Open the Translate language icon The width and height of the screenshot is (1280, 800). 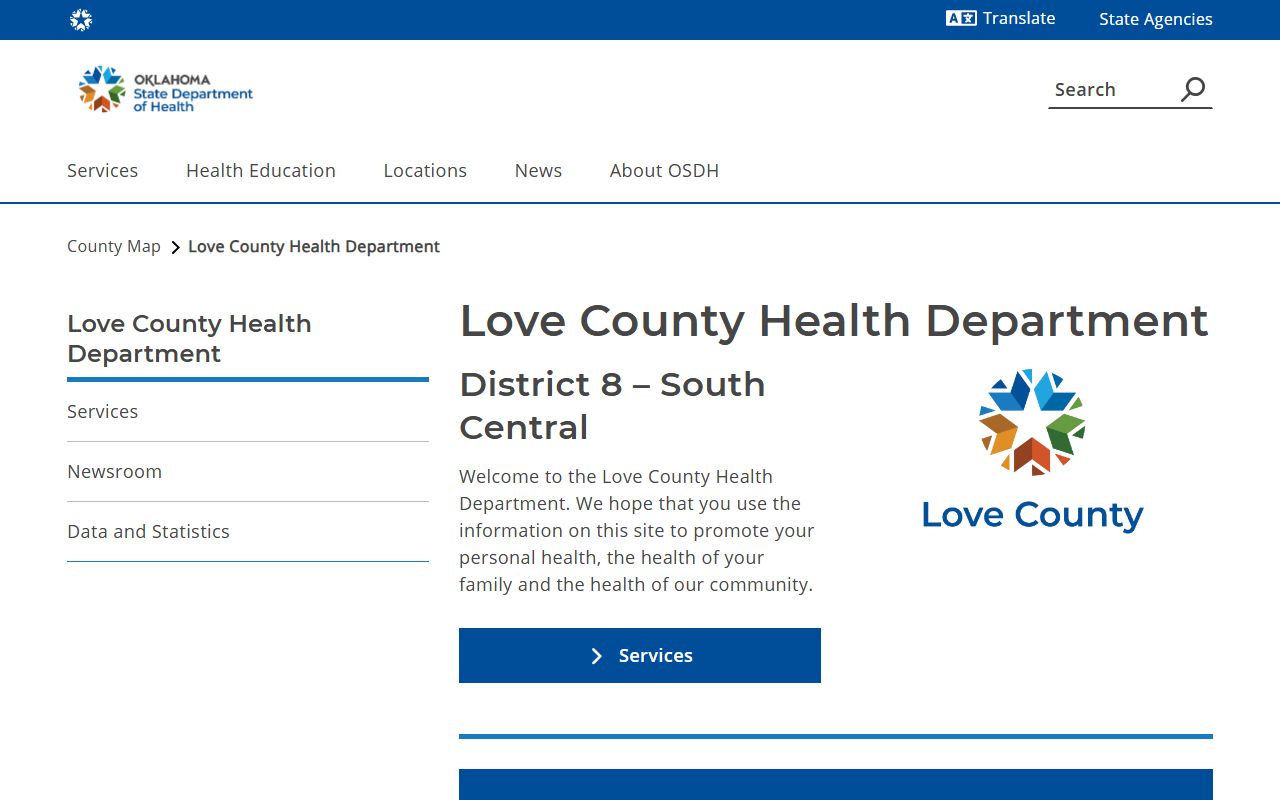[x=961, y=18]
